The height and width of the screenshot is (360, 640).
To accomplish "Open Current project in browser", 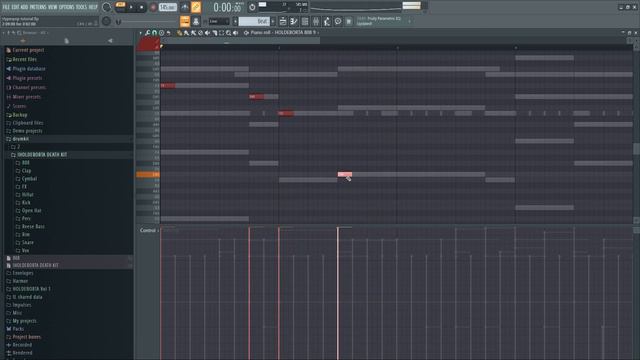I will tap(28, 50).
